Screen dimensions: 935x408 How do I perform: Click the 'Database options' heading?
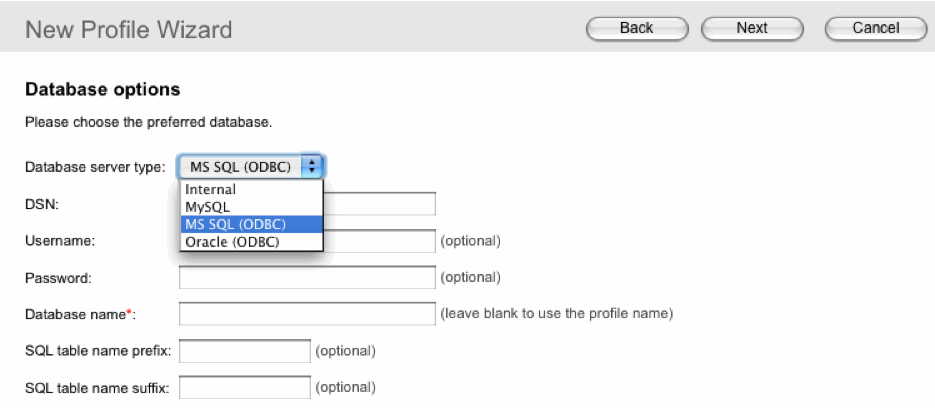[101, 90]
